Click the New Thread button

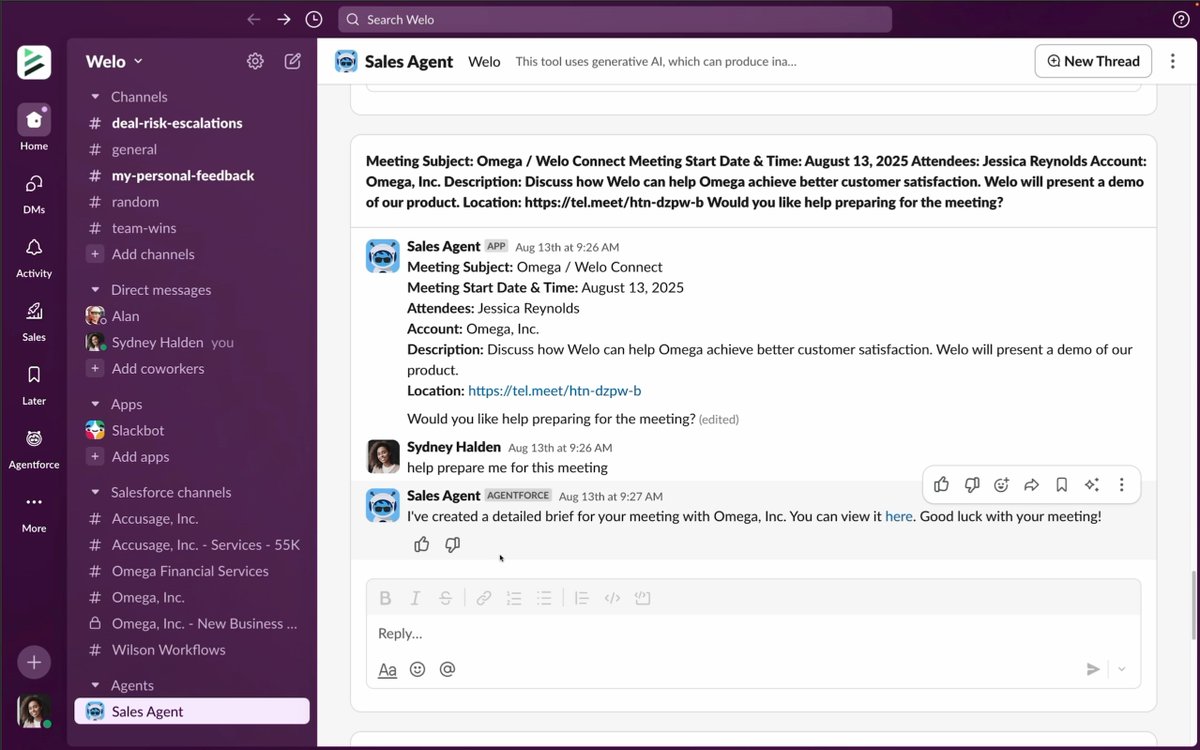(1093, 61)
